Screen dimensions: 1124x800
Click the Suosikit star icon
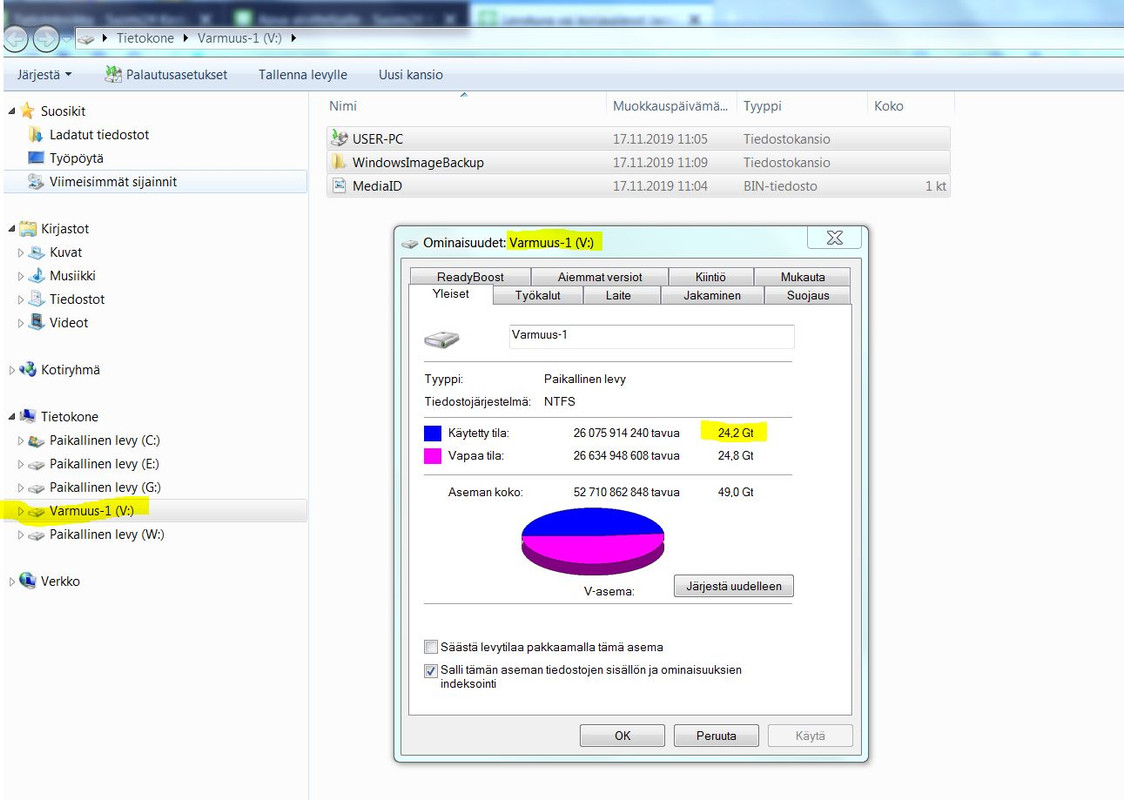pyautogui.click(x=27, y=110)
